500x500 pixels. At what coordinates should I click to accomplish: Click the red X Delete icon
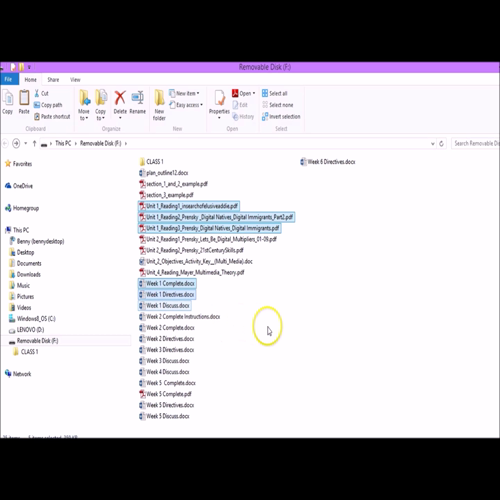tap(120, 98)
